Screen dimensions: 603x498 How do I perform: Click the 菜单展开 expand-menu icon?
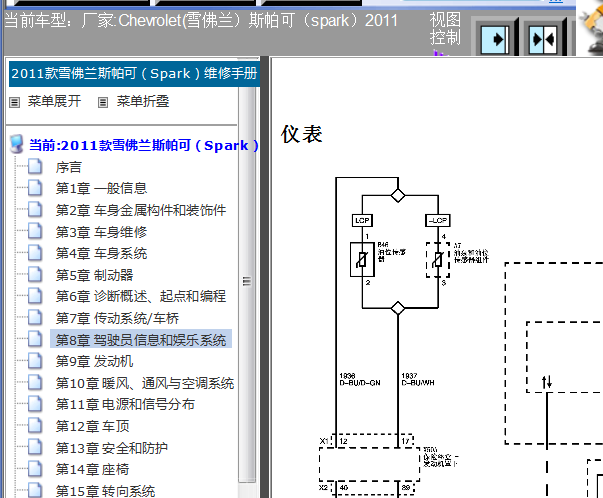pyautogui.click(x=15, y=102)
